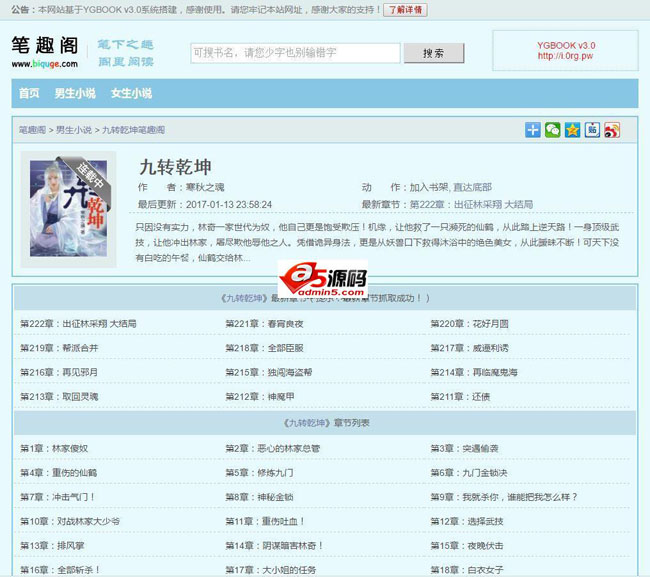Click the 搜索 search button
This screenshot has width=650, height=577.
(x=434, y=53)
